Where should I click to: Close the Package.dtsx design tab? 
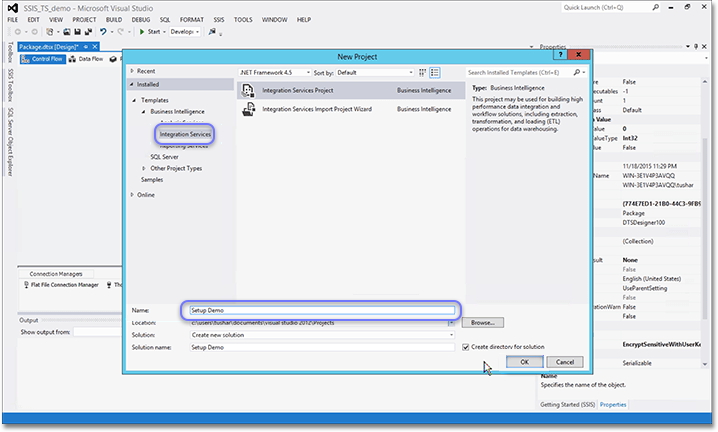95,47
